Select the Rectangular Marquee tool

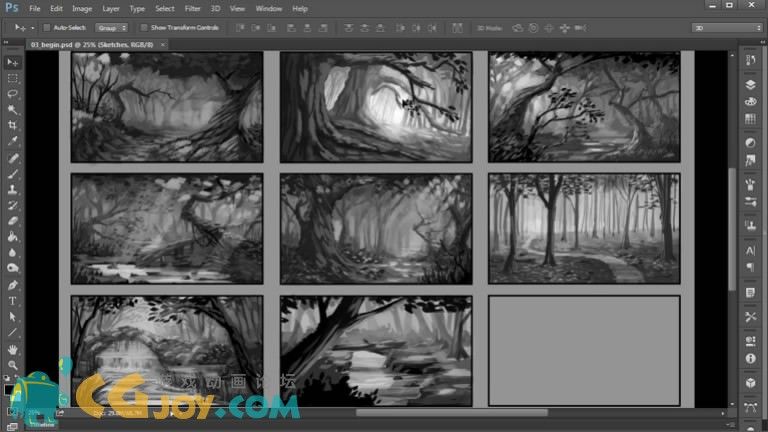pos(13,78)
